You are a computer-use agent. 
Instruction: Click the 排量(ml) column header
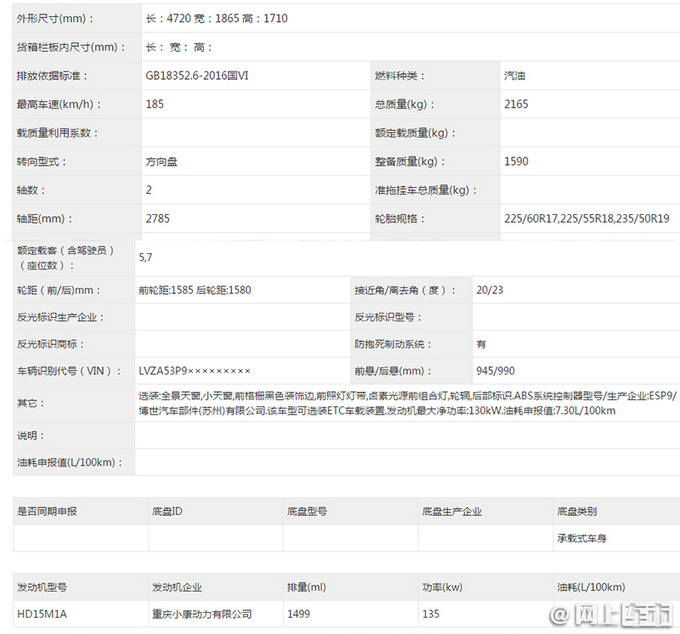click(306, 588)
